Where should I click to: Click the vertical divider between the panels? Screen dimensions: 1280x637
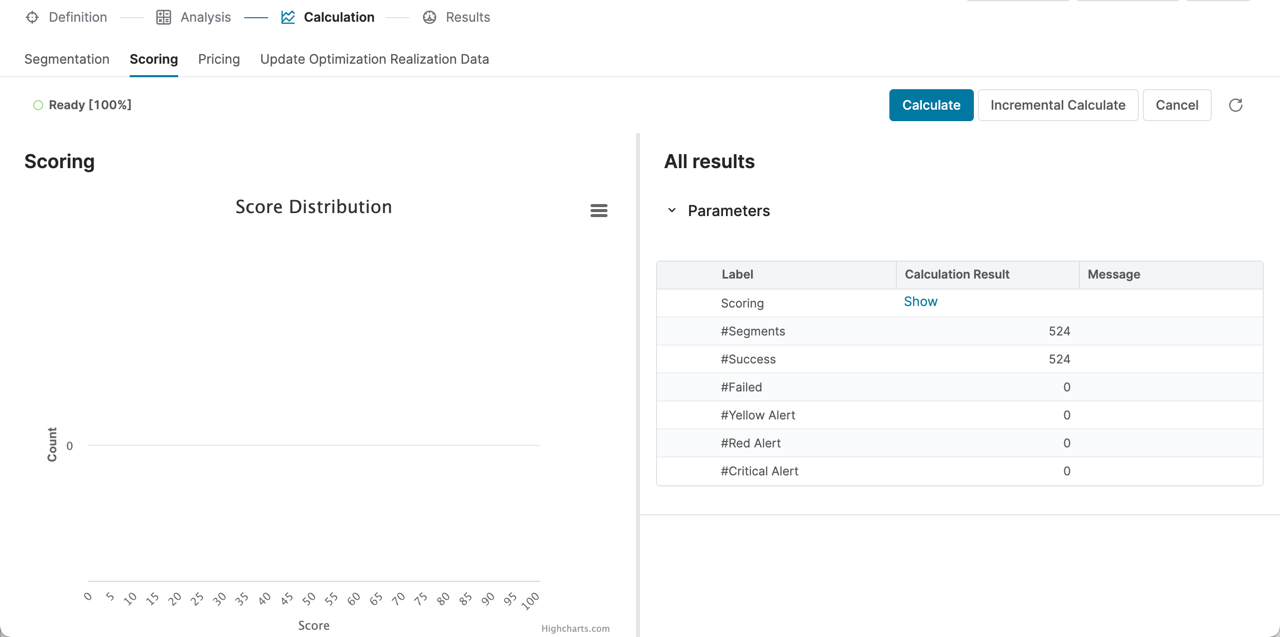point(638,385)
